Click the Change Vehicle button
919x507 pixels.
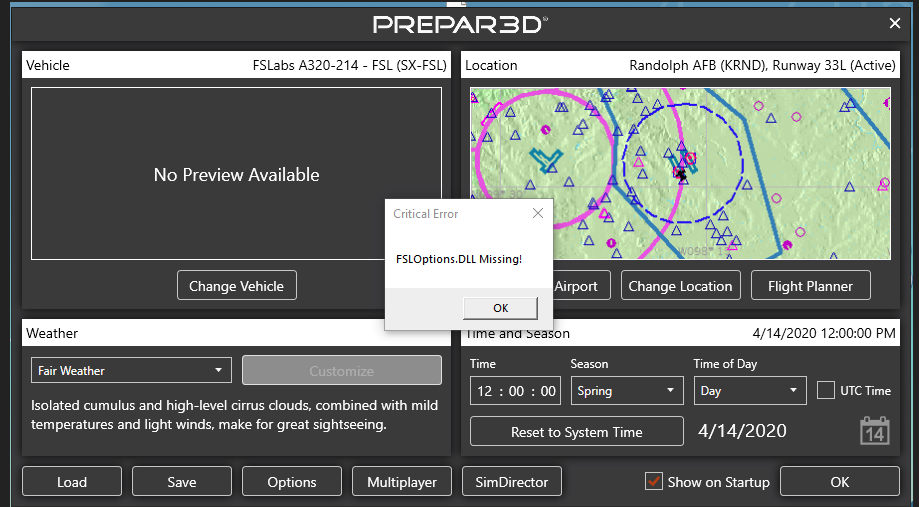[x=237, y=286]
